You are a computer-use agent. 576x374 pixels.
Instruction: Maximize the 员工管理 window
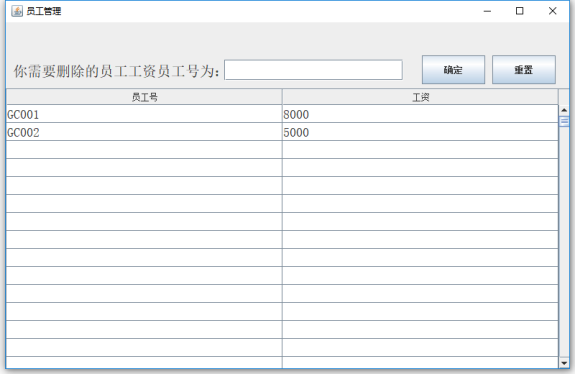519,11
